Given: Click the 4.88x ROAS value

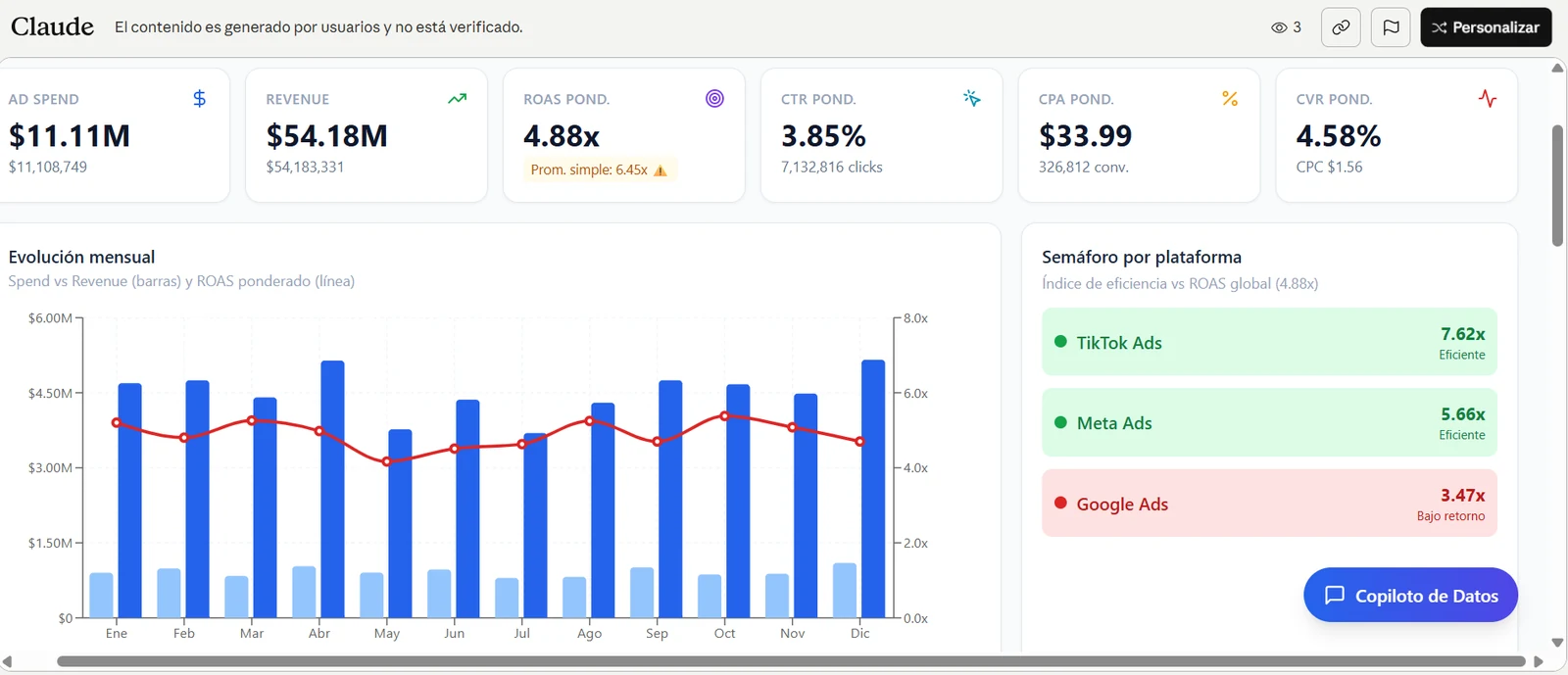Looking at the screenshot, I should click(x=562, y=136).
